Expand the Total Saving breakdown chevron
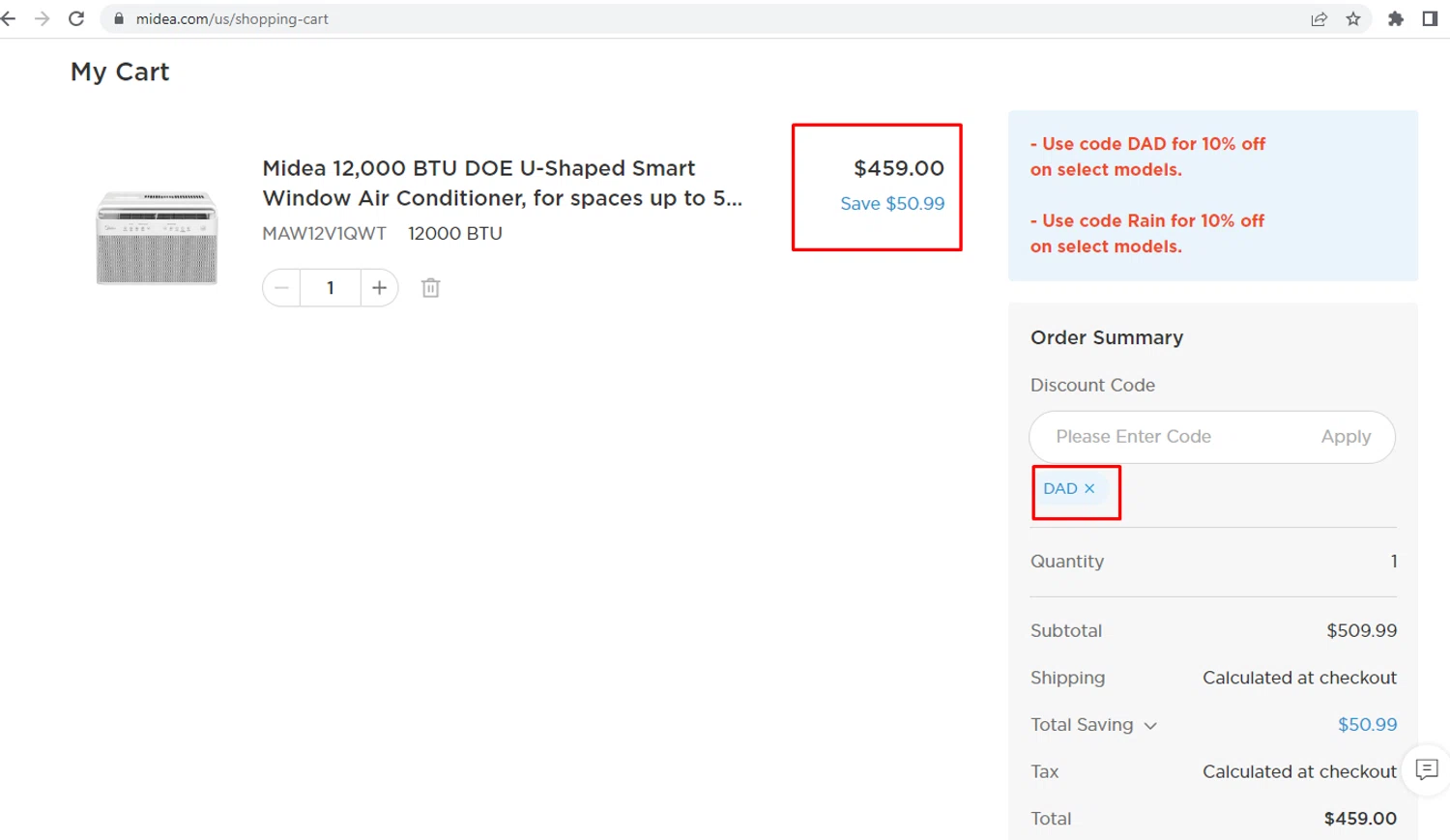Screen dimensions: 1450x840 coord(1150,725)
